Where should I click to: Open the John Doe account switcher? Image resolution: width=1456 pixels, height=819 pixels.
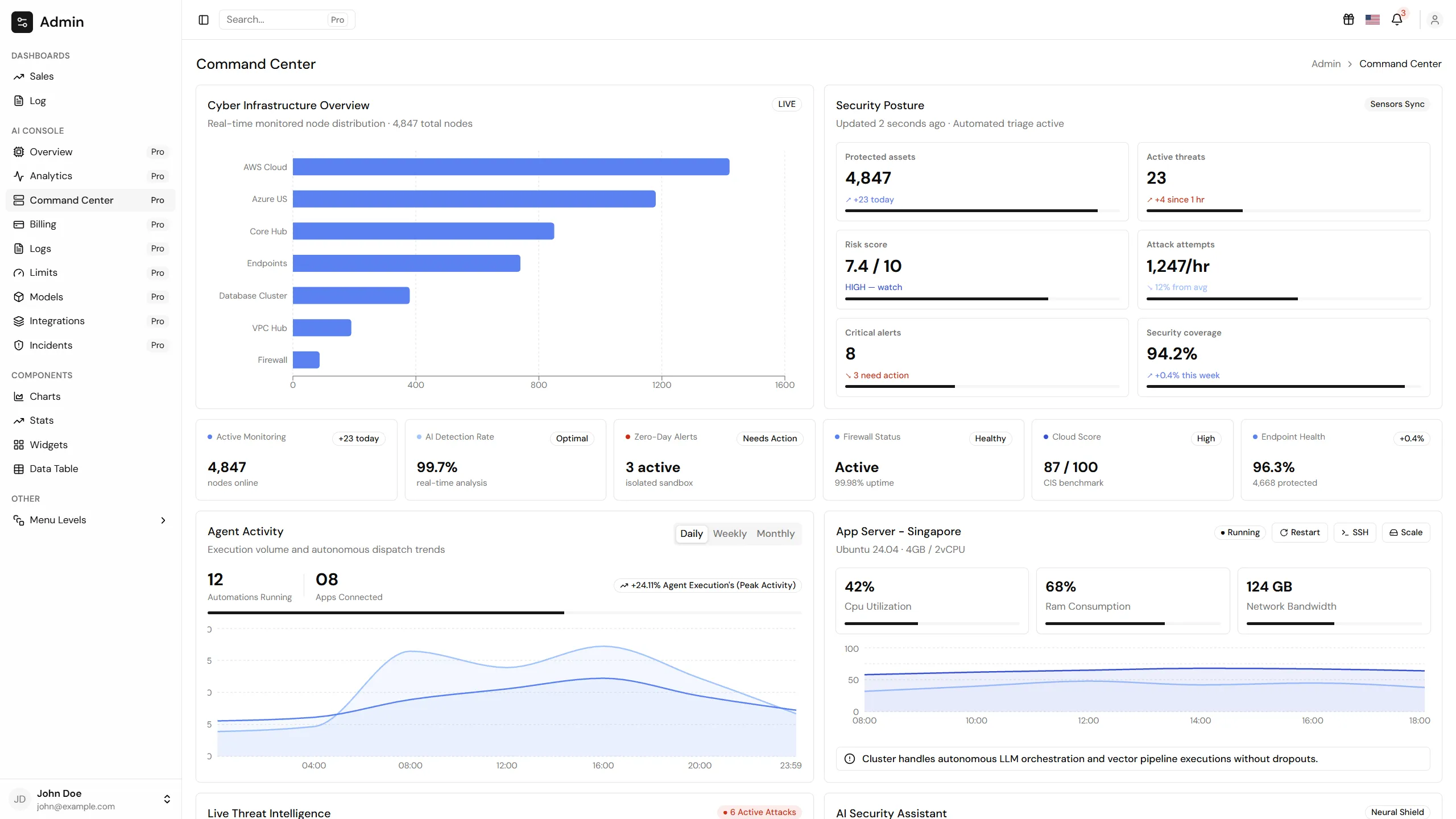click(x=91, y=799)
